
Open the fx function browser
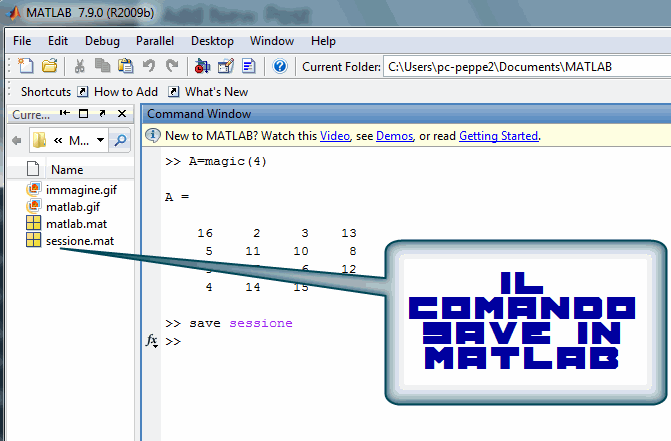[x=151, y=341]
